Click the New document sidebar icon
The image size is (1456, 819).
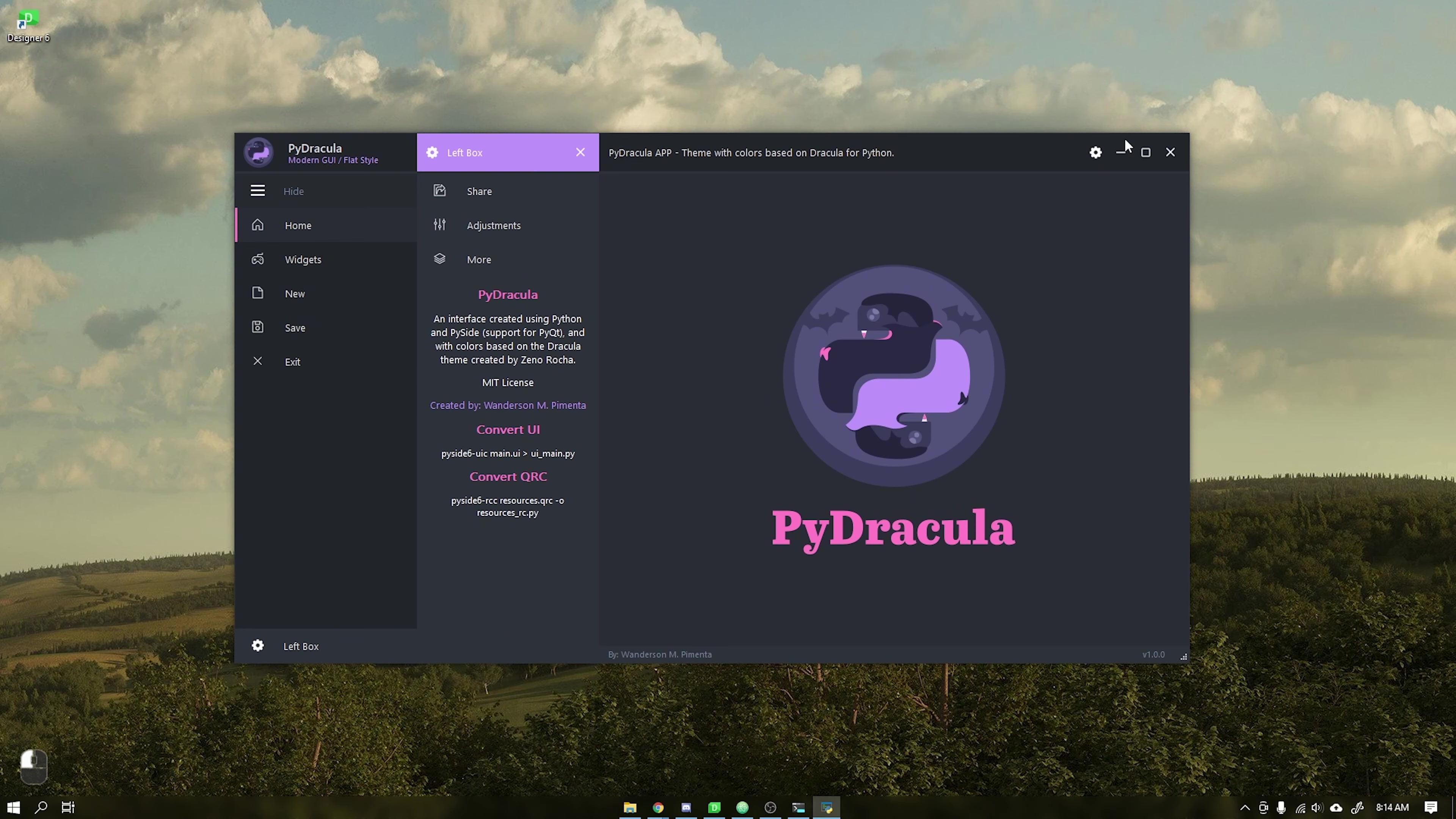pyautogui.click(x=257, y=293)
